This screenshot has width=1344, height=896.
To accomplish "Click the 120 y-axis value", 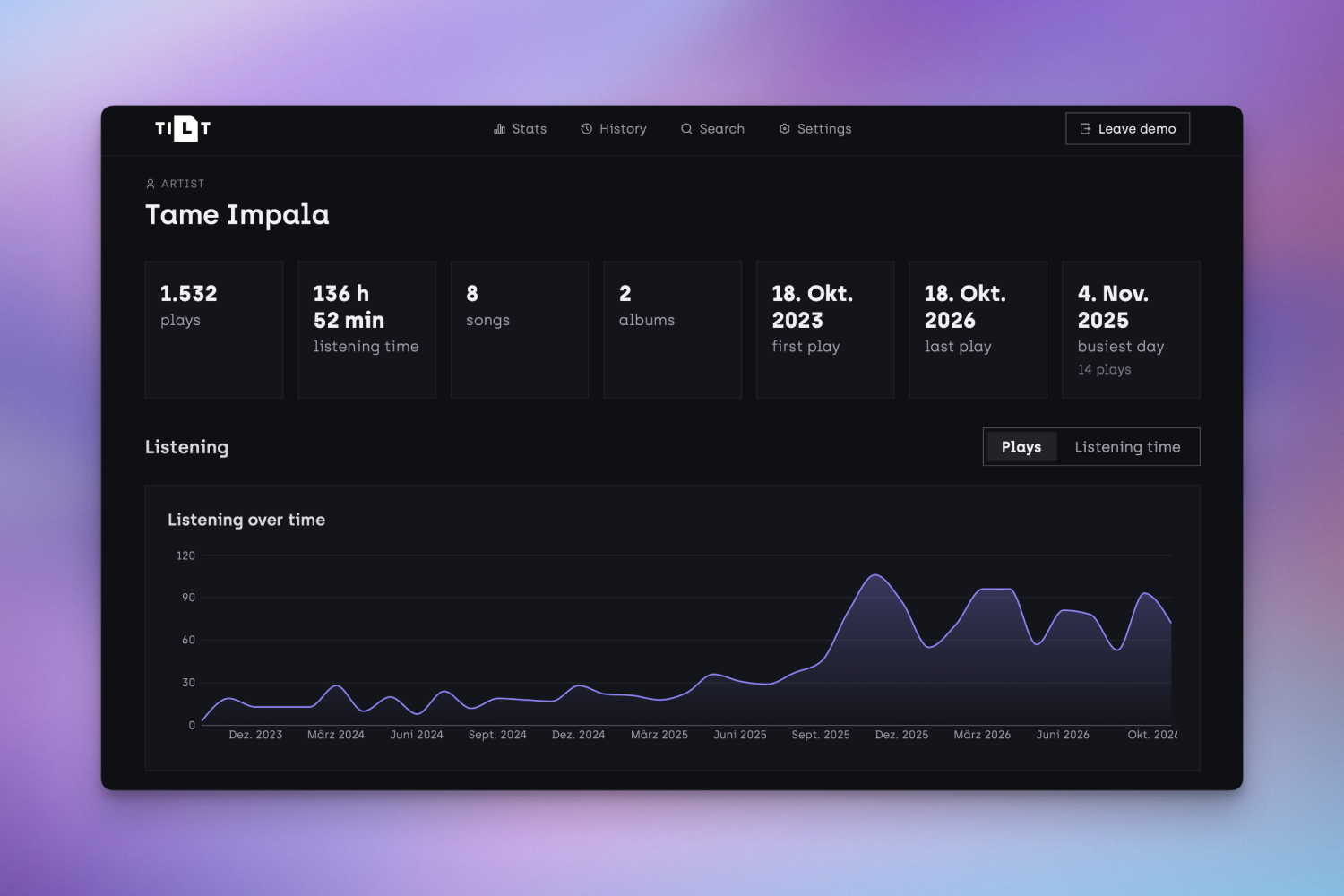I will pyautogui.click(x=185, y=556).
